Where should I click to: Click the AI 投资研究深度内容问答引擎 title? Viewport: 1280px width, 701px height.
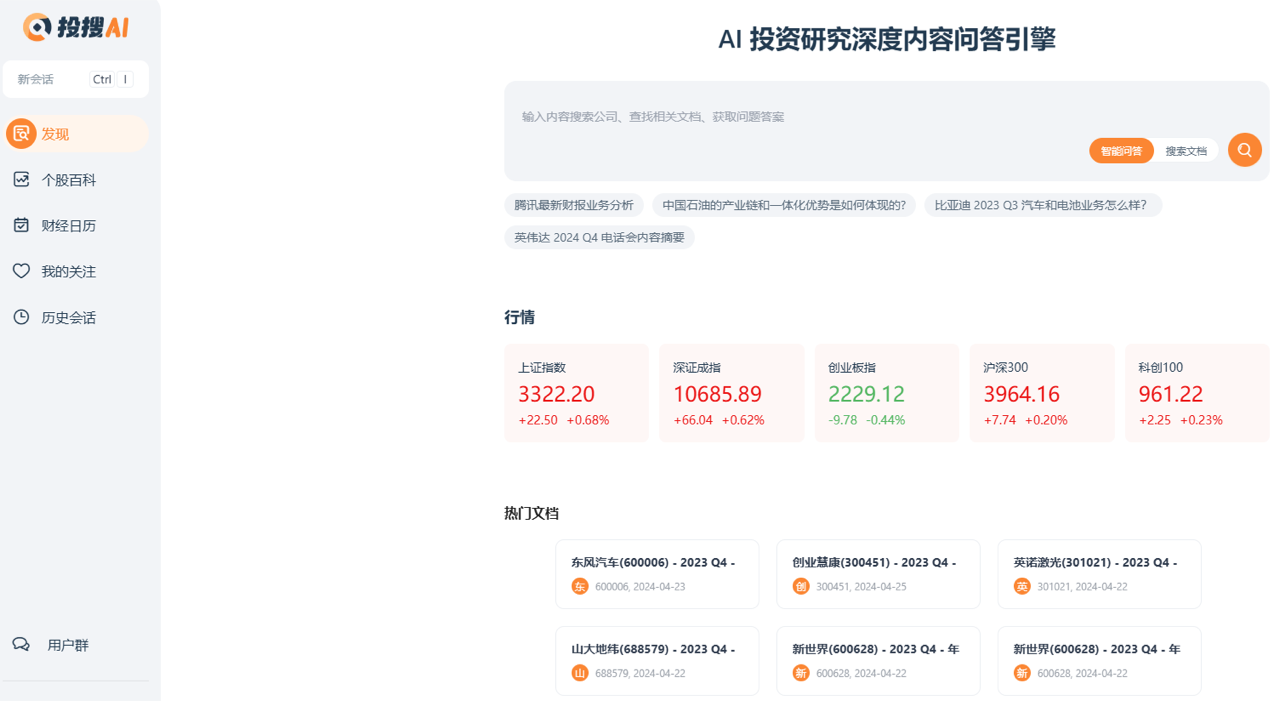(887, 39)
